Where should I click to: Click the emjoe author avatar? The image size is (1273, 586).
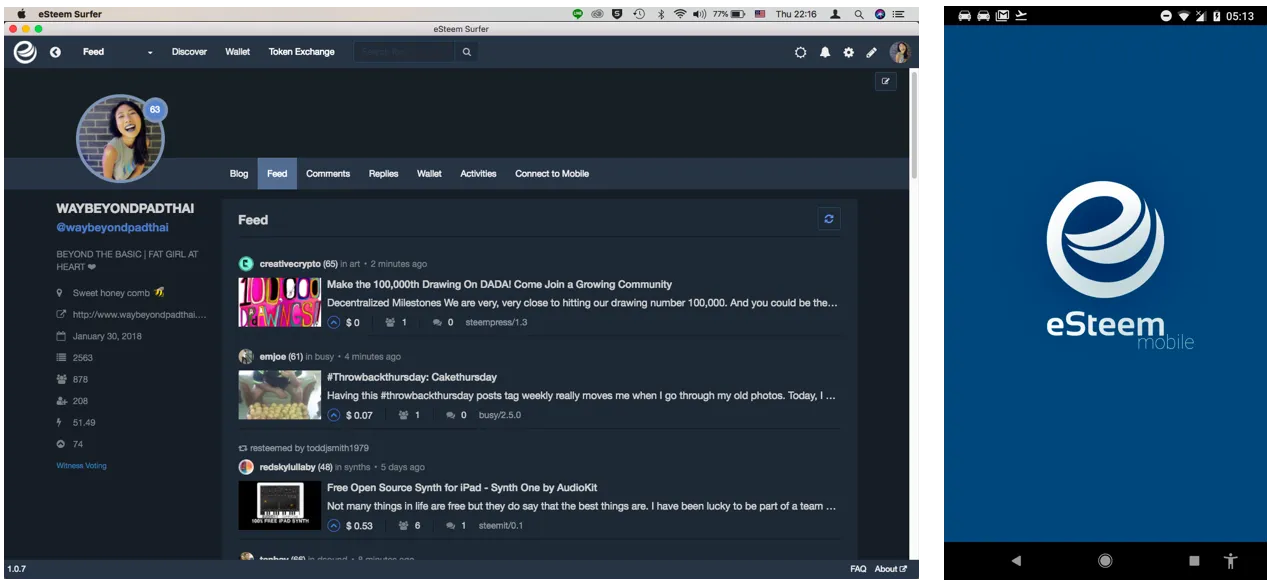click(246, 356)
